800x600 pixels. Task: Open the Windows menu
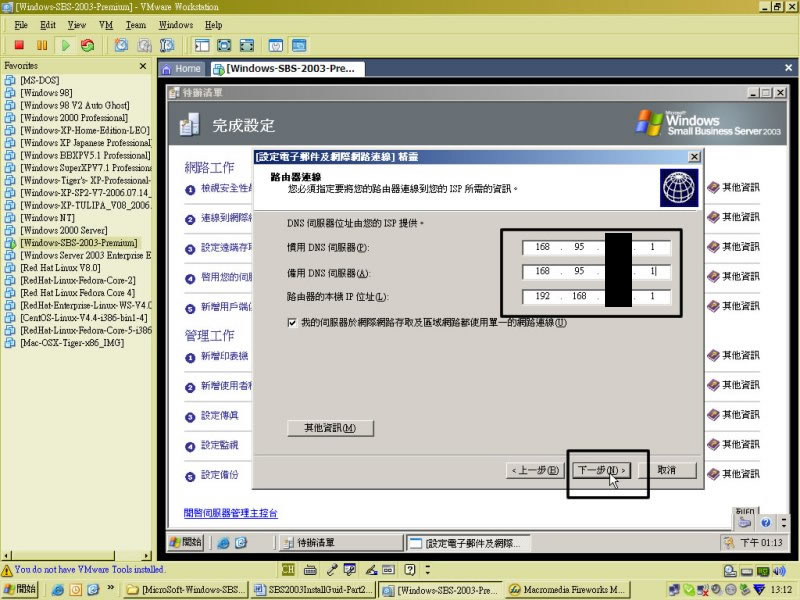[176, 25]
